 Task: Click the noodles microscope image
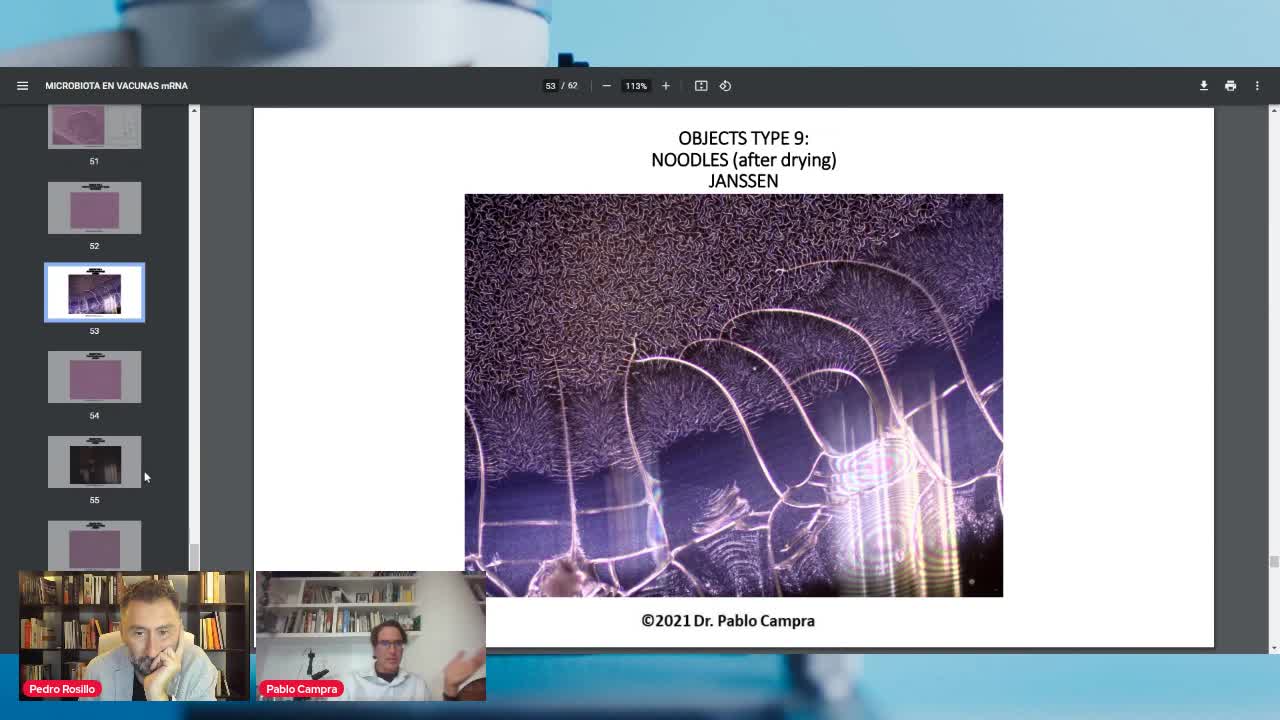(733, 395)
